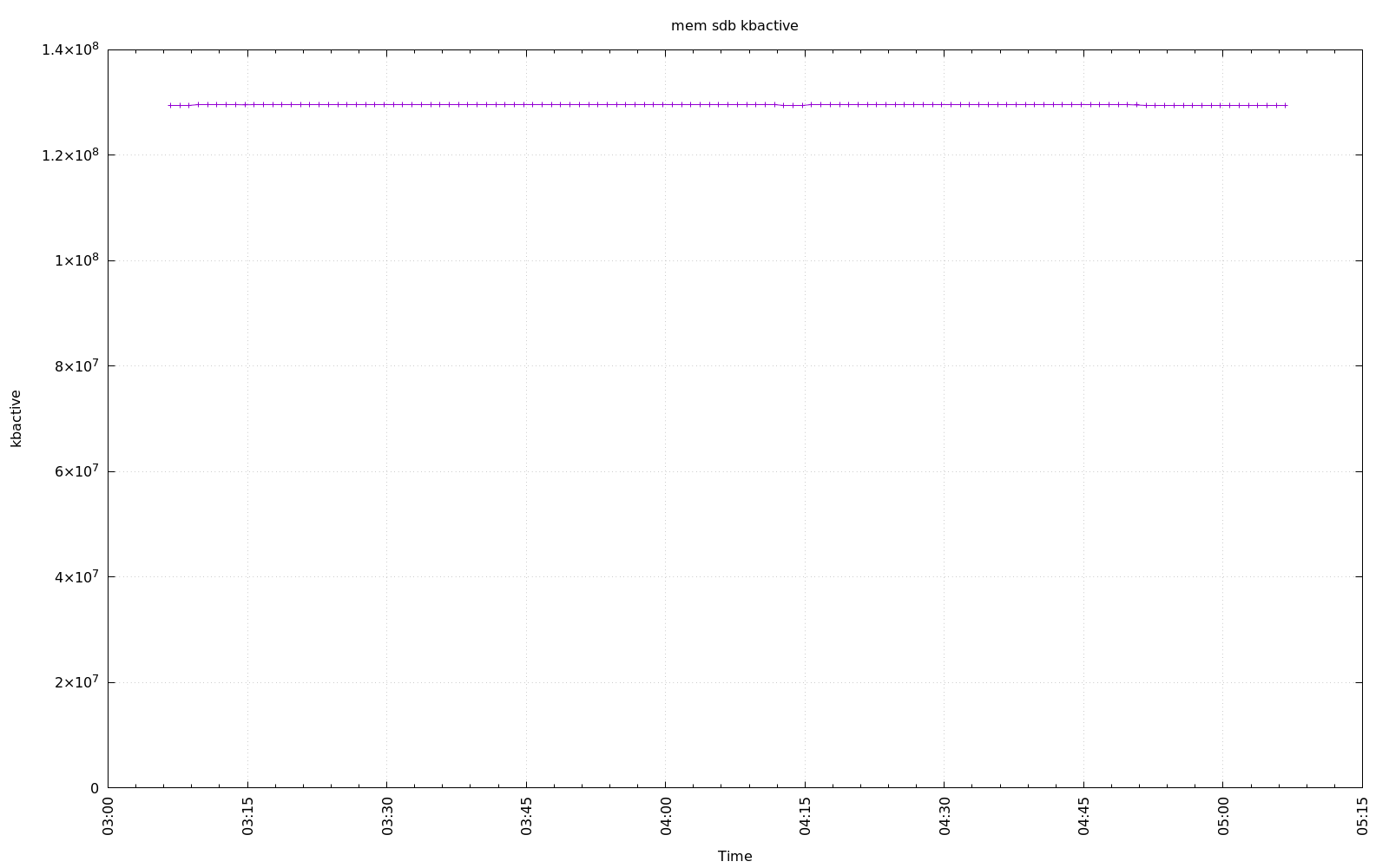Click the chart title 'mem sdb kbactive'
Image resolution: width=1389 pixels, height=868 pixels.
[x=734, y=26]
